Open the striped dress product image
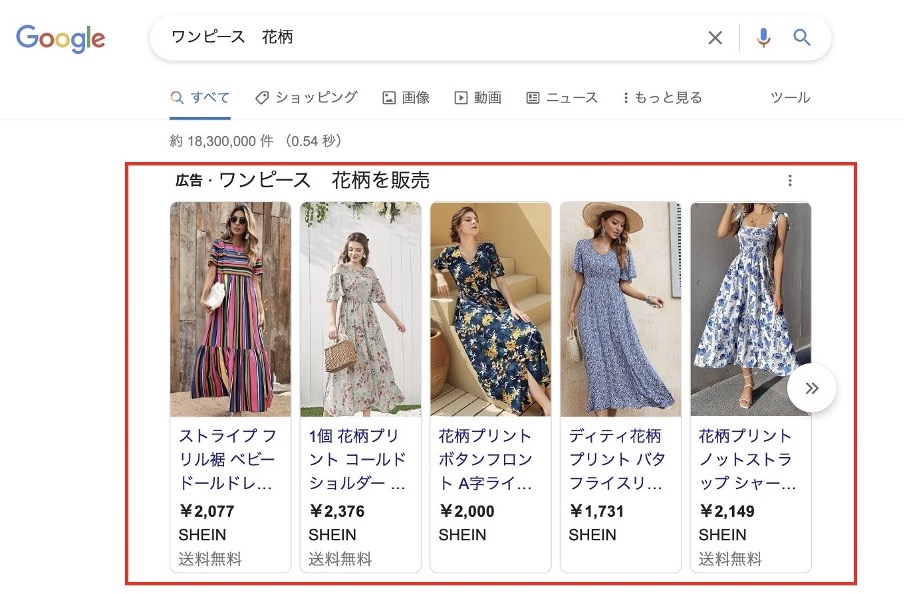 click(231, 309)
